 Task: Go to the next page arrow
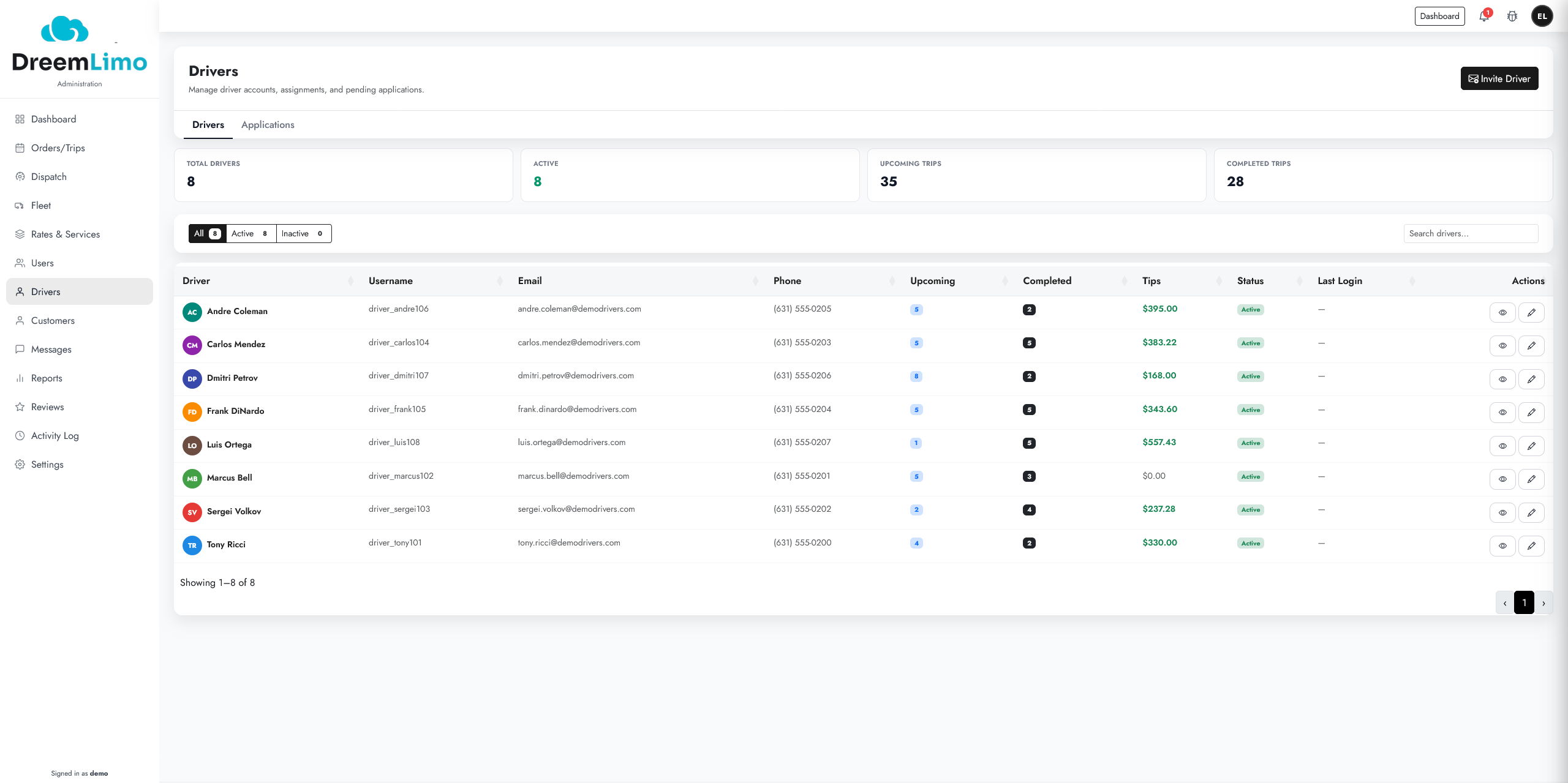click(1543, 602)
